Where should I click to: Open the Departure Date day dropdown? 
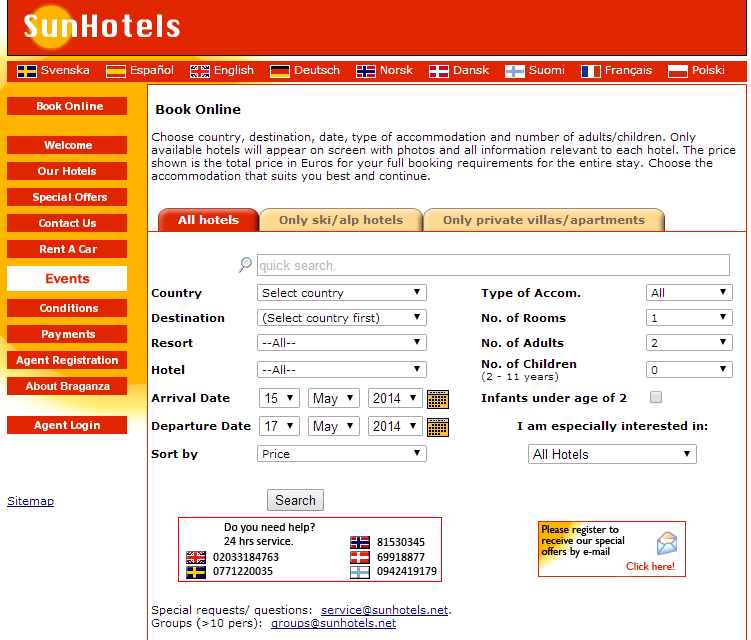pos(279,426)
